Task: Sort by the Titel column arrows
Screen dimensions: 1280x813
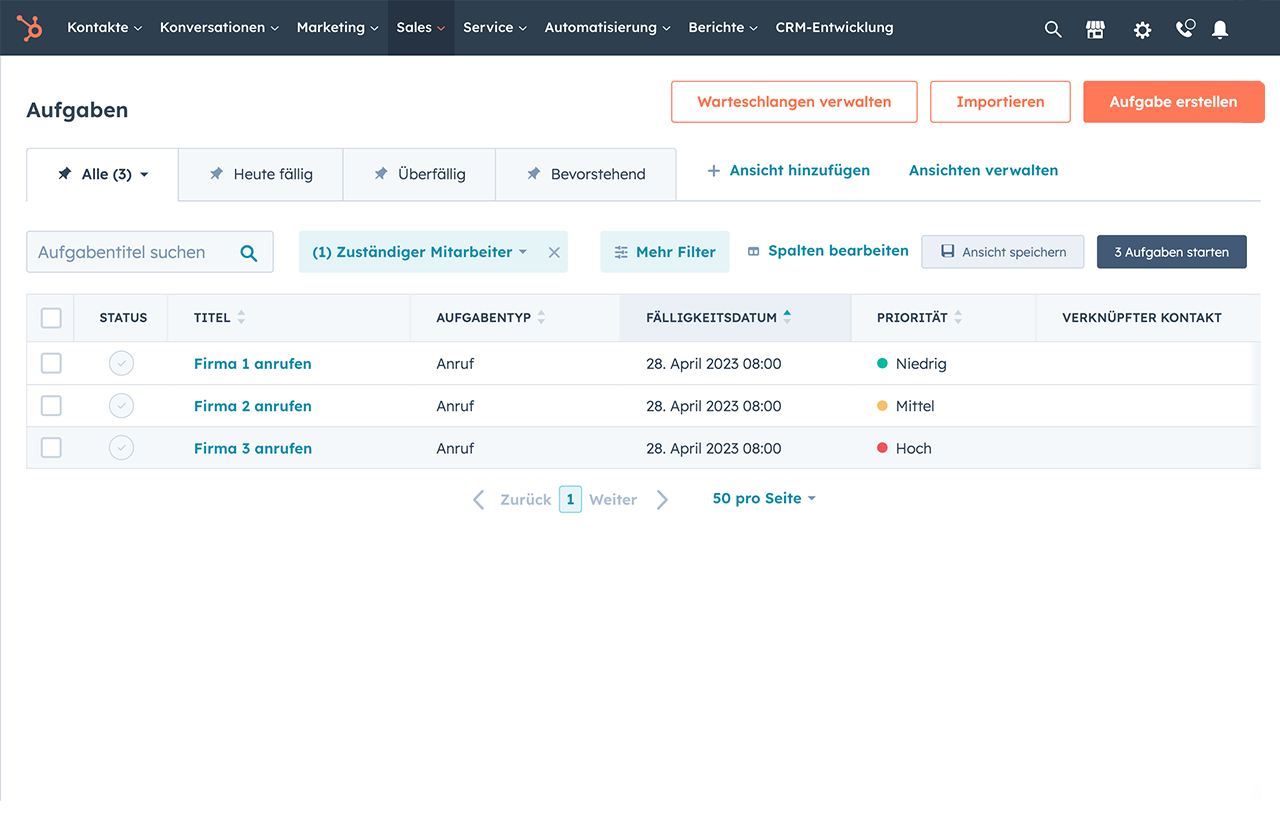Action: click(241, 317)
